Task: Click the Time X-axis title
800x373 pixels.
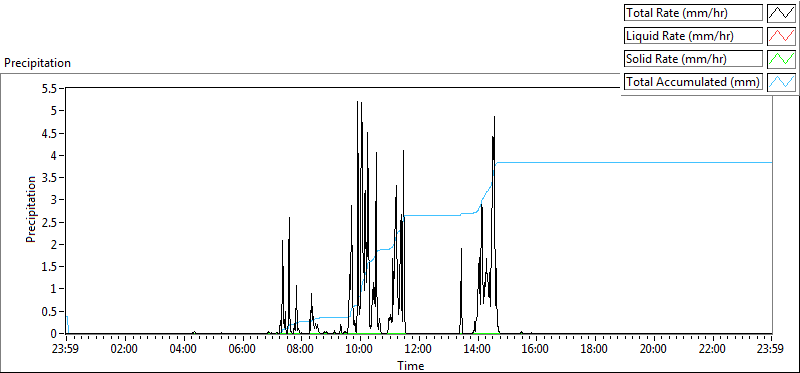Action: pos(411,365)
